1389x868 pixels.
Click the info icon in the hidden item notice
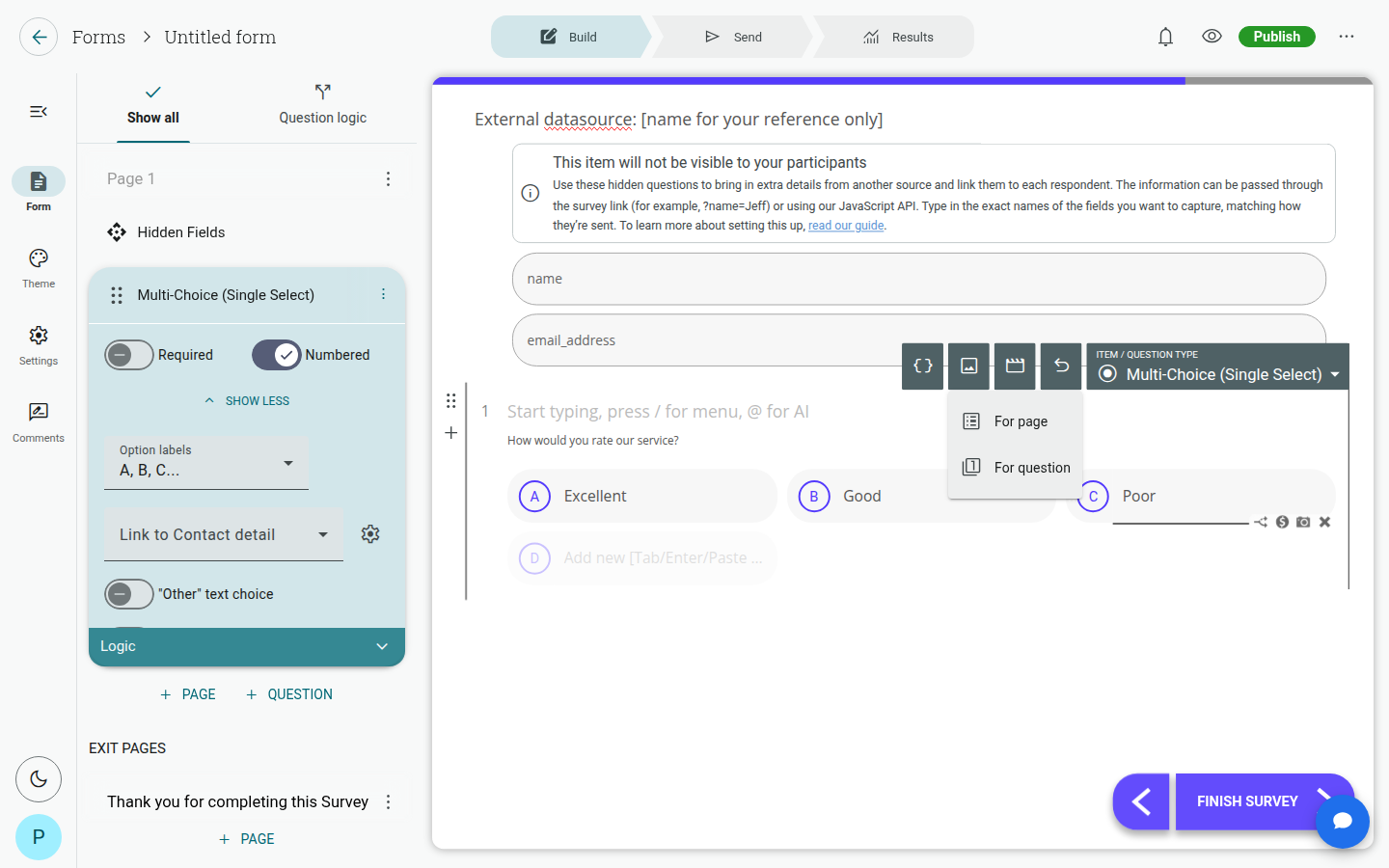531,193
